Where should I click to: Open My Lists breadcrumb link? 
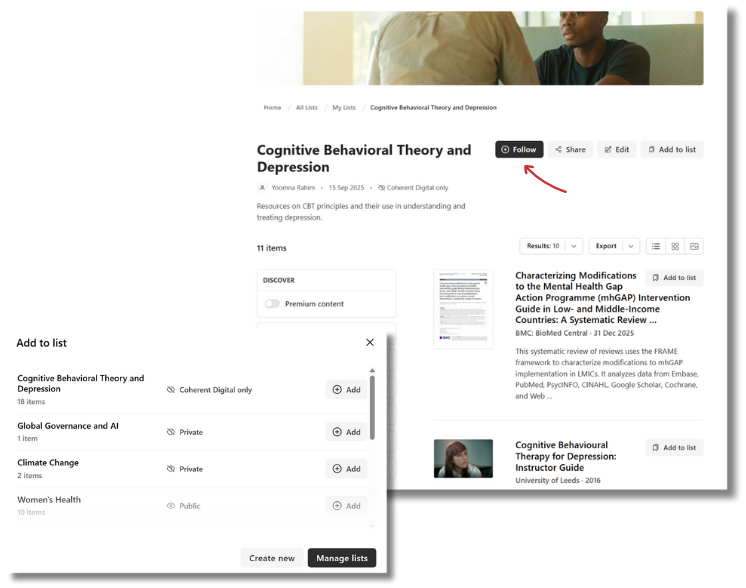point(343,108)
